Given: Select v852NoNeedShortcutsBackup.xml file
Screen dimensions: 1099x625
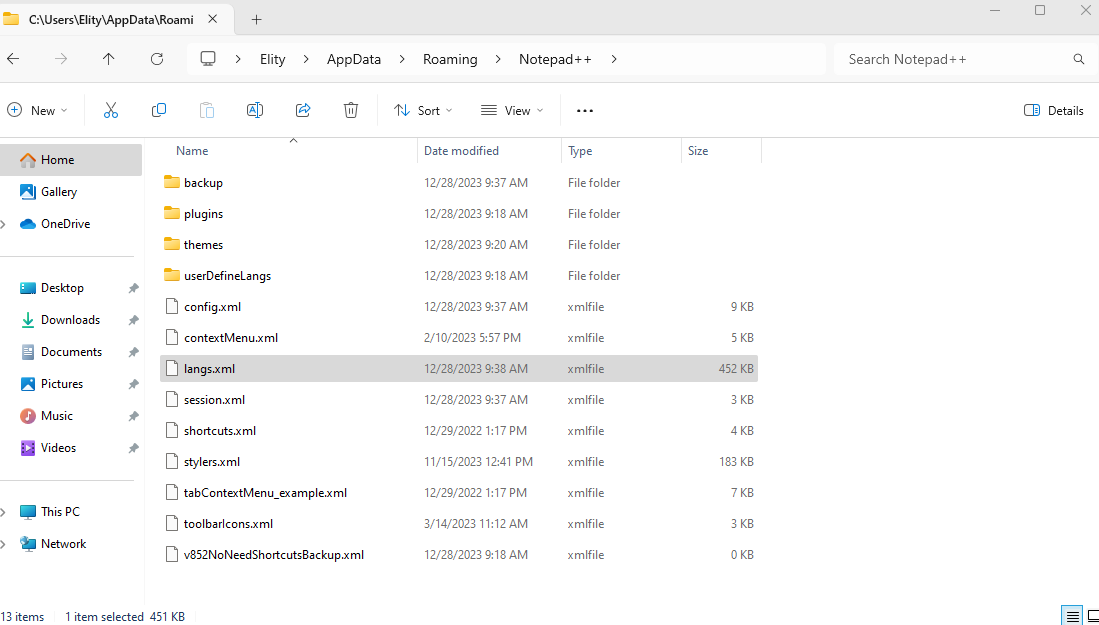Looking at the screenshot, I should coord(459,554).
